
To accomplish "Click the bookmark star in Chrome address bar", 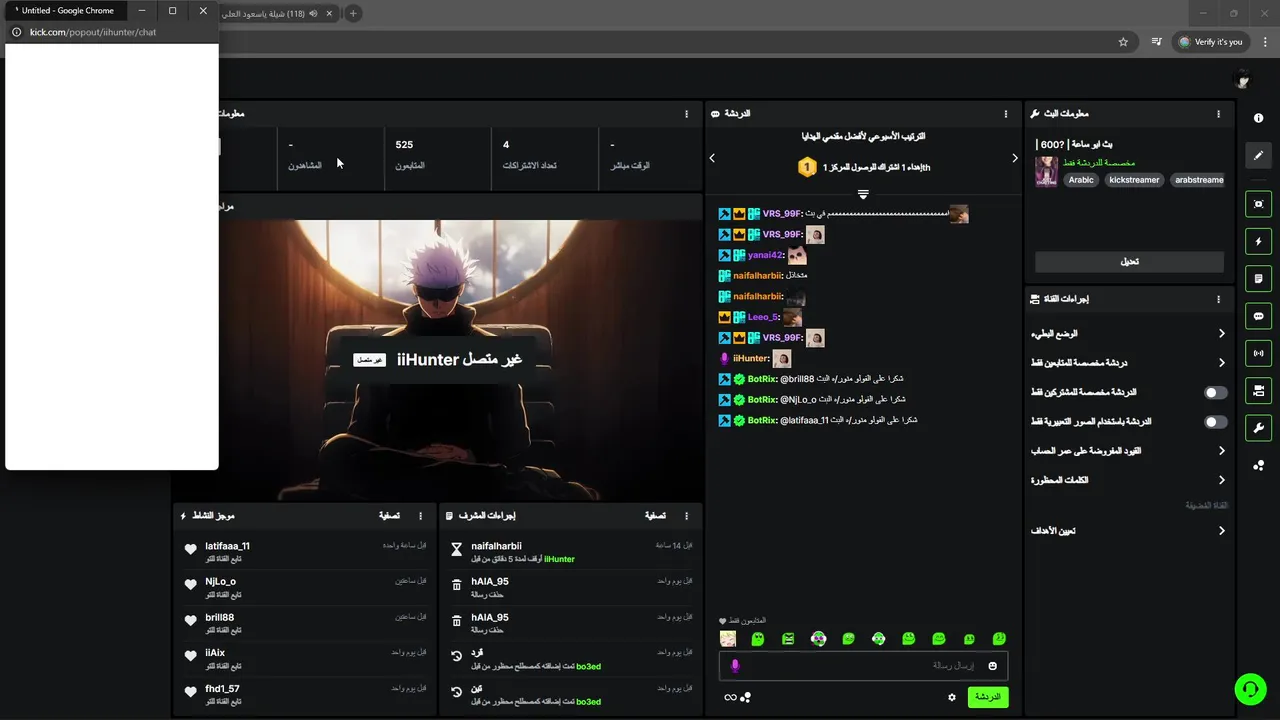I will point(1123,42).
